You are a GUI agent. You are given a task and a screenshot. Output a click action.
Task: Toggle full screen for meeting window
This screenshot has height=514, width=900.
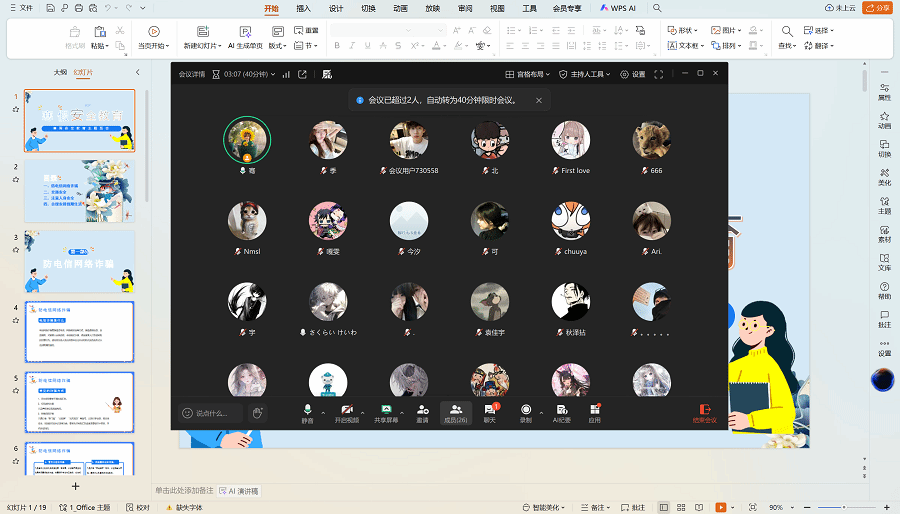tap(658, 74)
